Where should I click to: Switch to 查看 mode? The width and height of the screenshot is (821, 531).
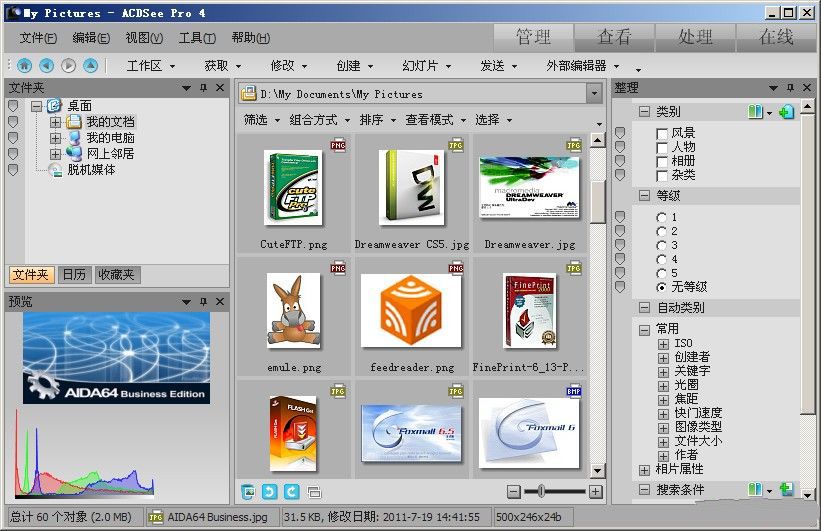pyautogui.click(x=614, y=37)
